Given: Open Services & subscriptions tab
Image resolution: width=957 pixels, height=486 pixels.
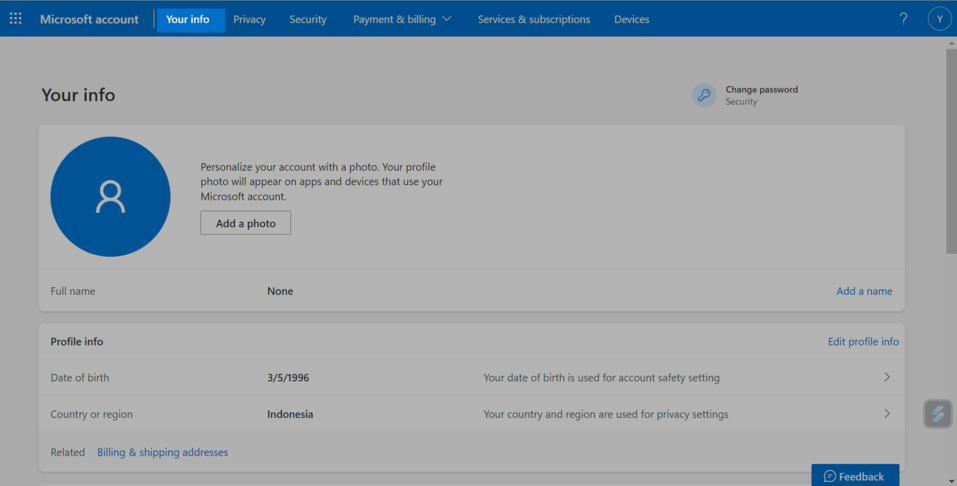Looking at the screenshot, I should (534, 19).
